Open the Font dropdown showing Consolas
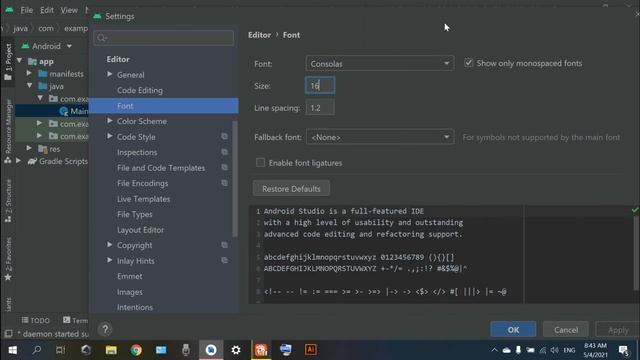Image resolution: width=640 pixels, height=360 pixels. click(380, 63)
